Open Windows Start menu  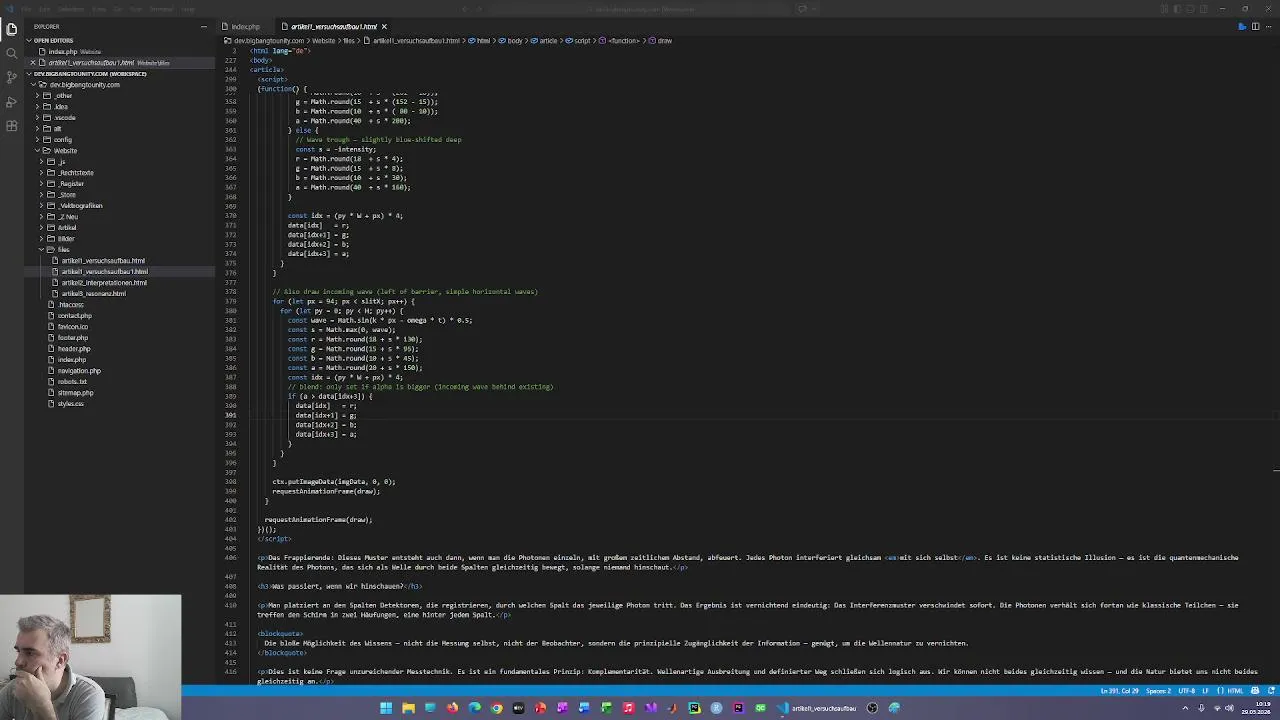point(386,708)
